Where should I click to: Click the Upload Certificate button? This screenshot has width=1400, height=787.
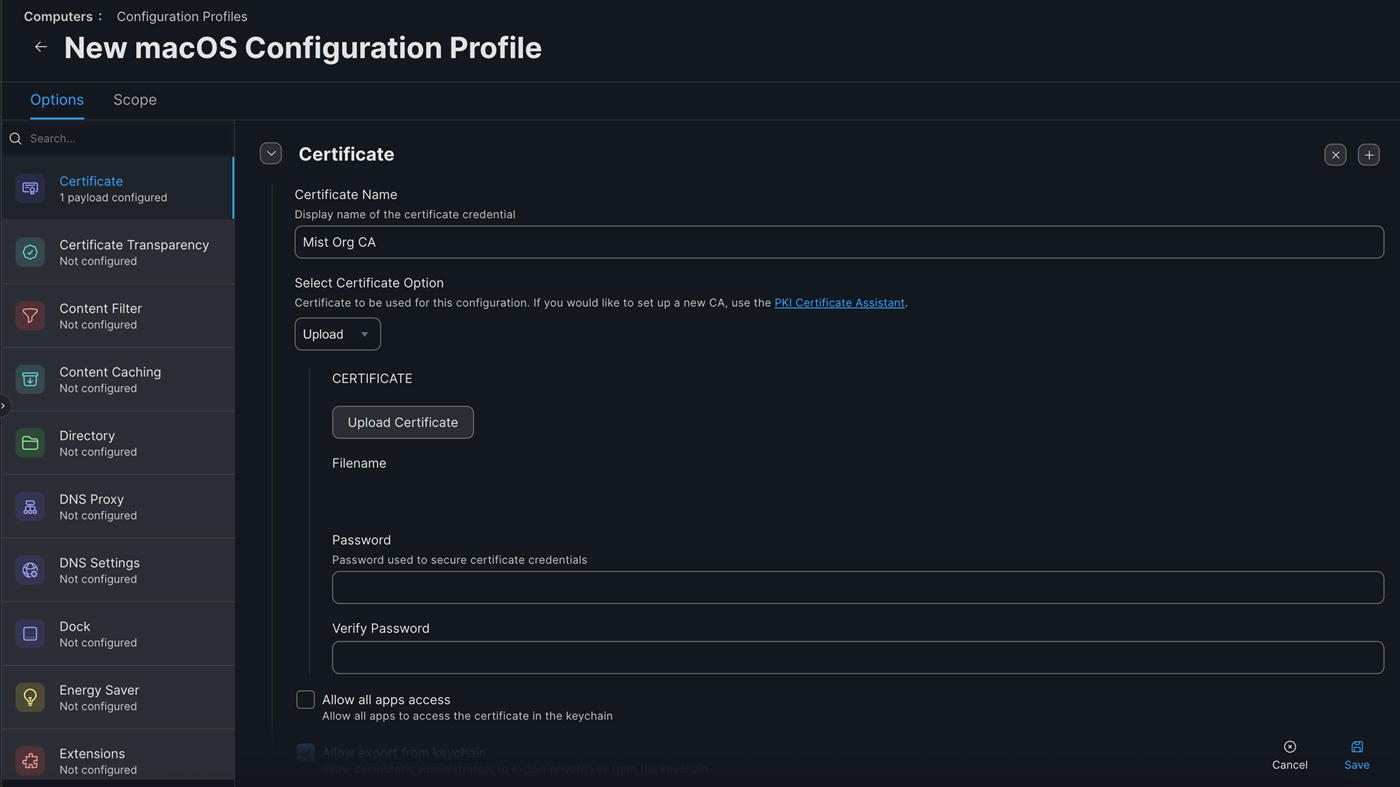point(402,422)
